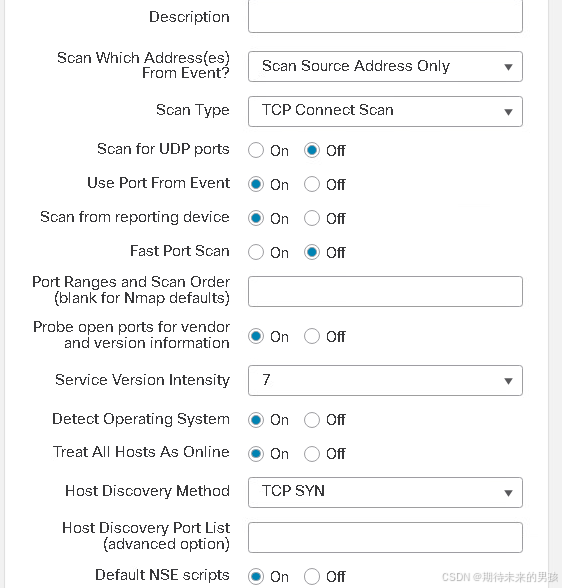
Task: Open Service Version Intensity dropdown
Action: (x=385, y=381)
